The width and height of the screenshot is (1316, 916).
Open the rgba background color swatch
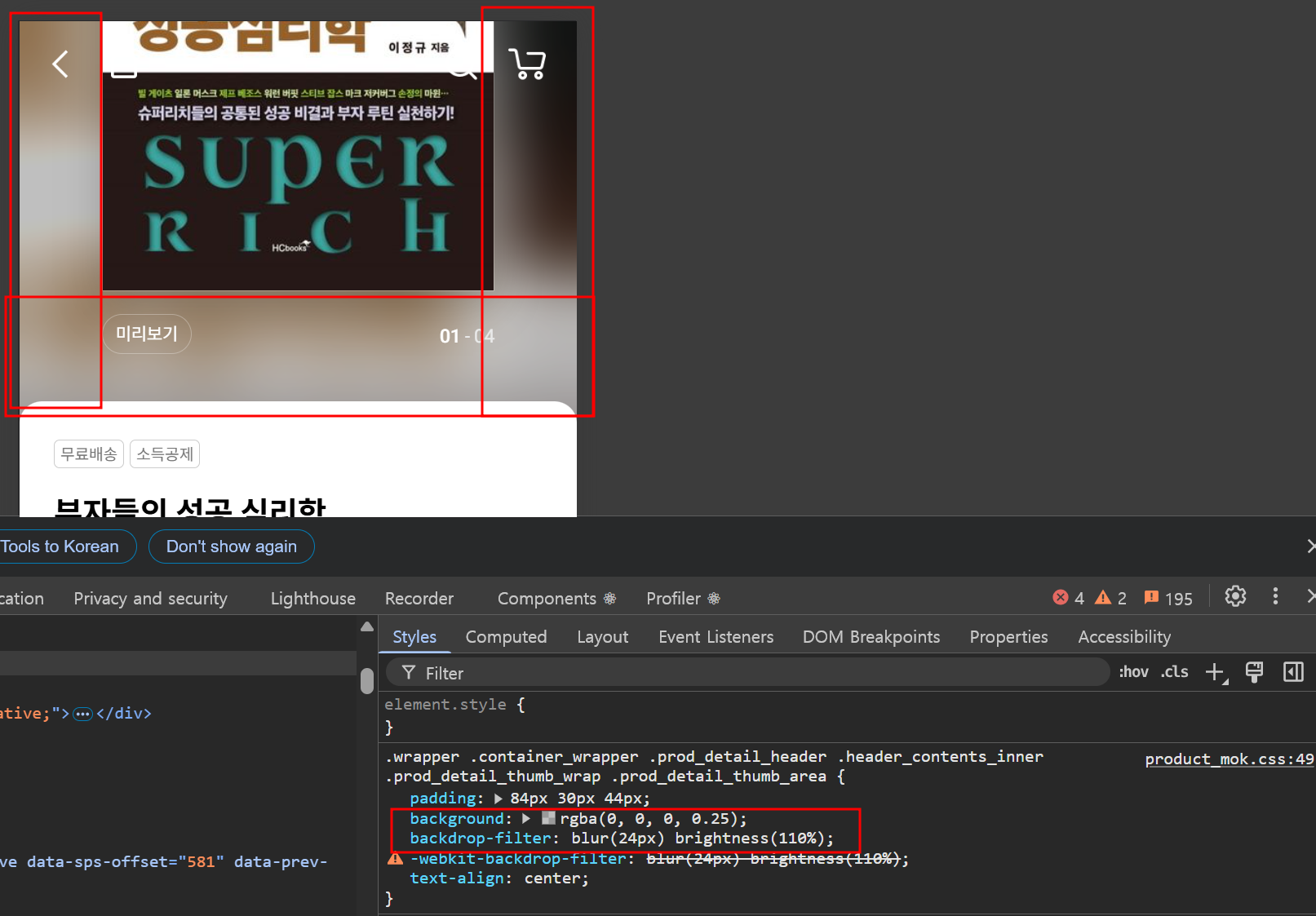[548, 818]
